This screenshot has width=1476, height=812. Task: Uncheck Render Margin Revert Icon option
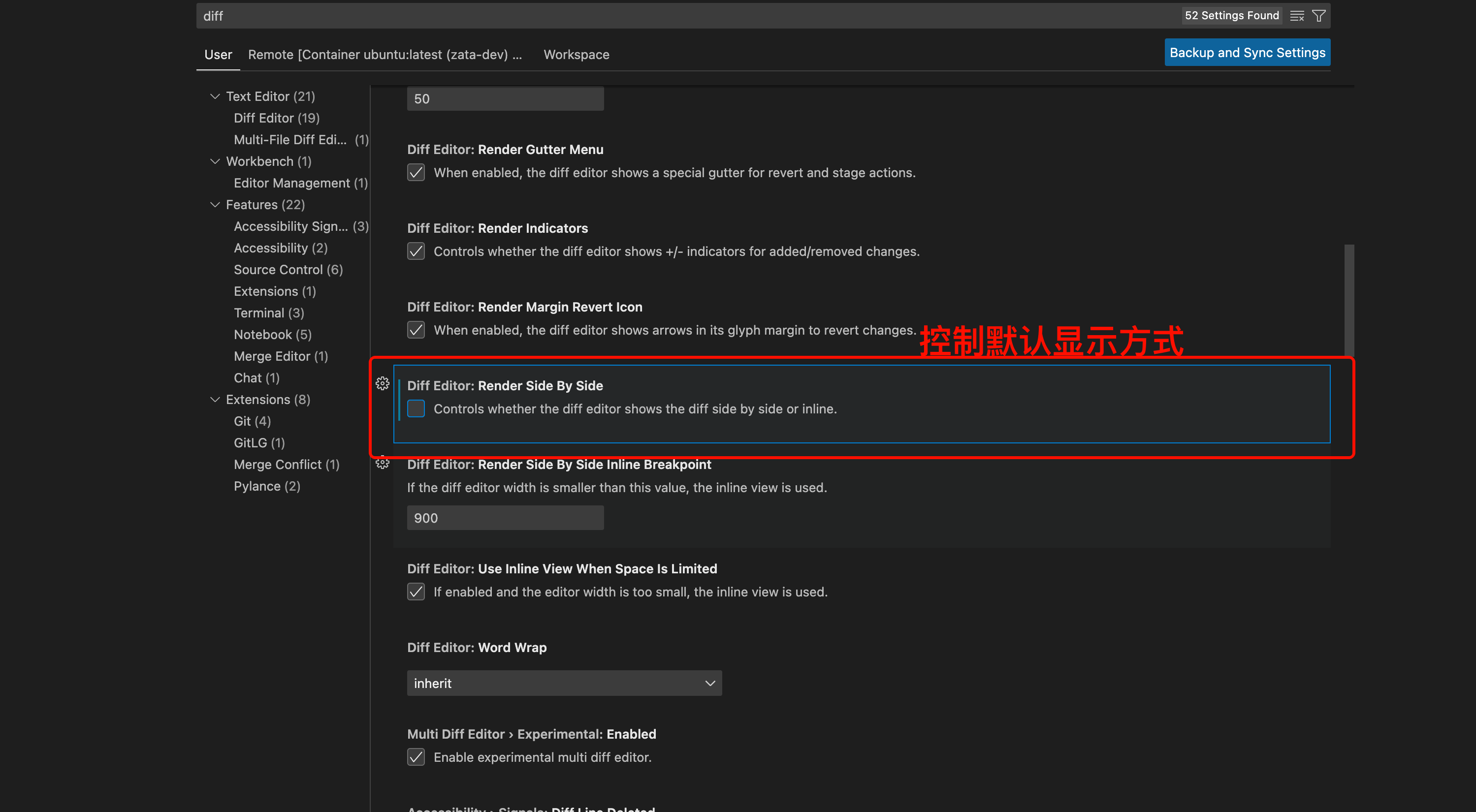point(416,330)
